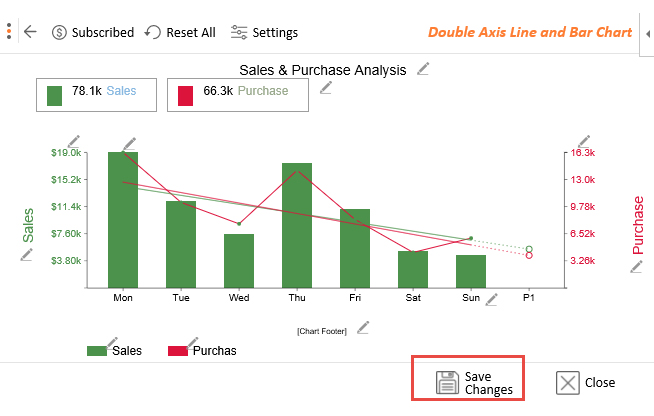The image size is (654, 416).
Task: Click green Sales swatch in summary box
Action: 54,96
